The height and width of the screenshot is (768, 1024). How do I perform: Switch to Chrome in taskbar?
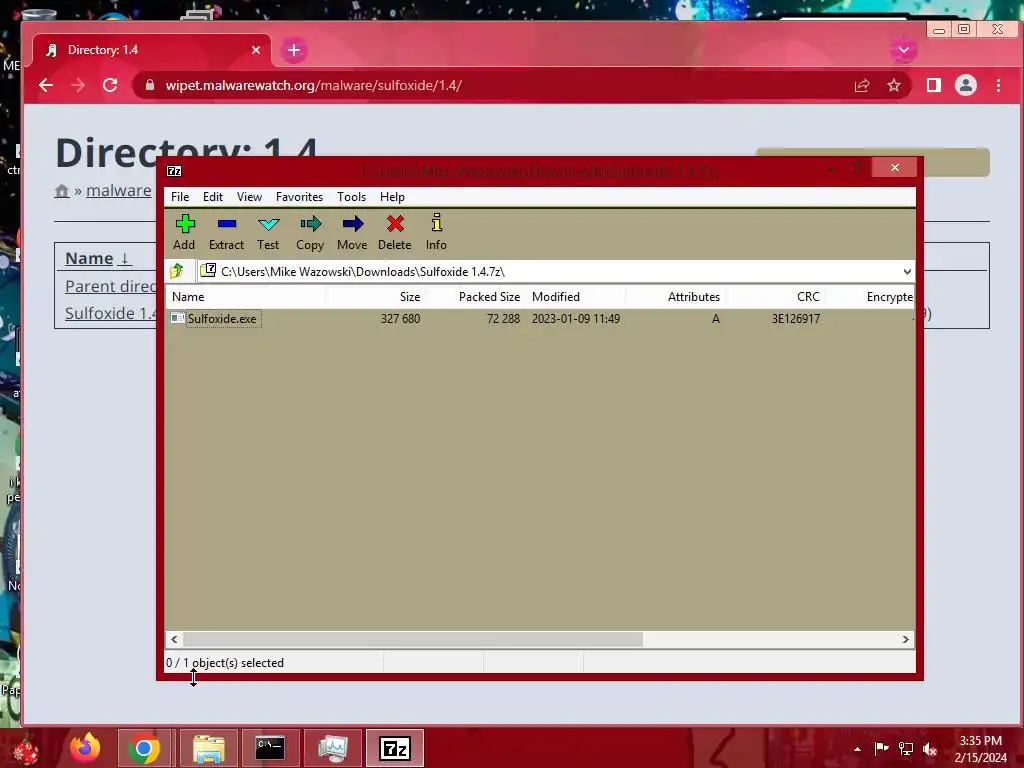click(144, 748)
